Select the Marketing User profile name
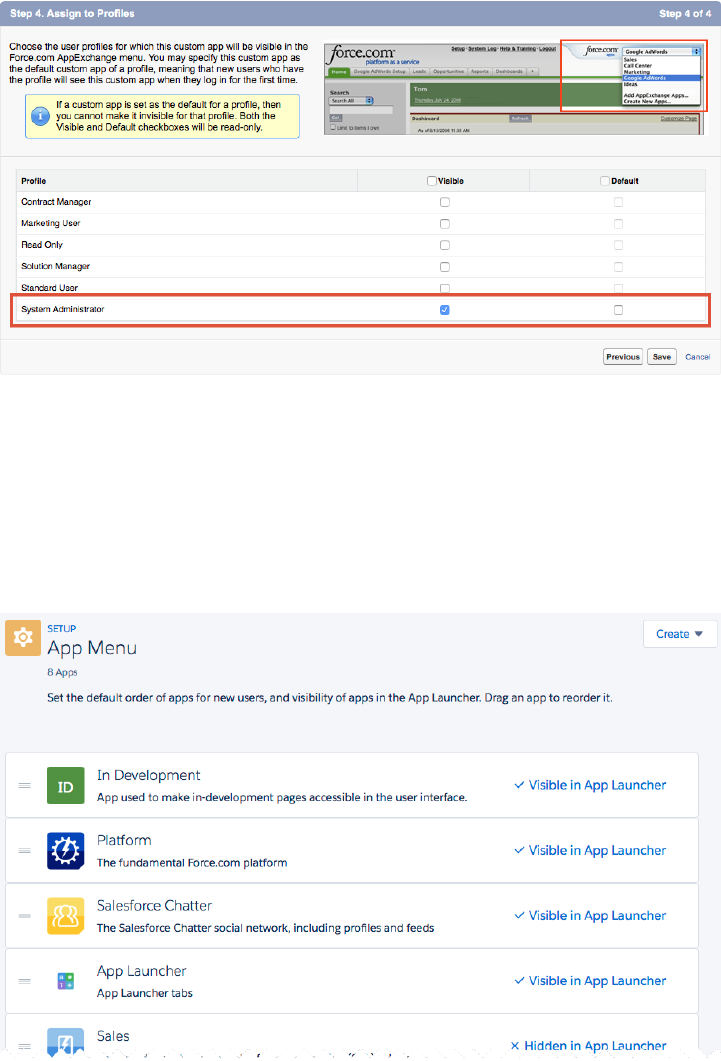The height and width of the screenshot is (1061, 721). pos(51,223)
